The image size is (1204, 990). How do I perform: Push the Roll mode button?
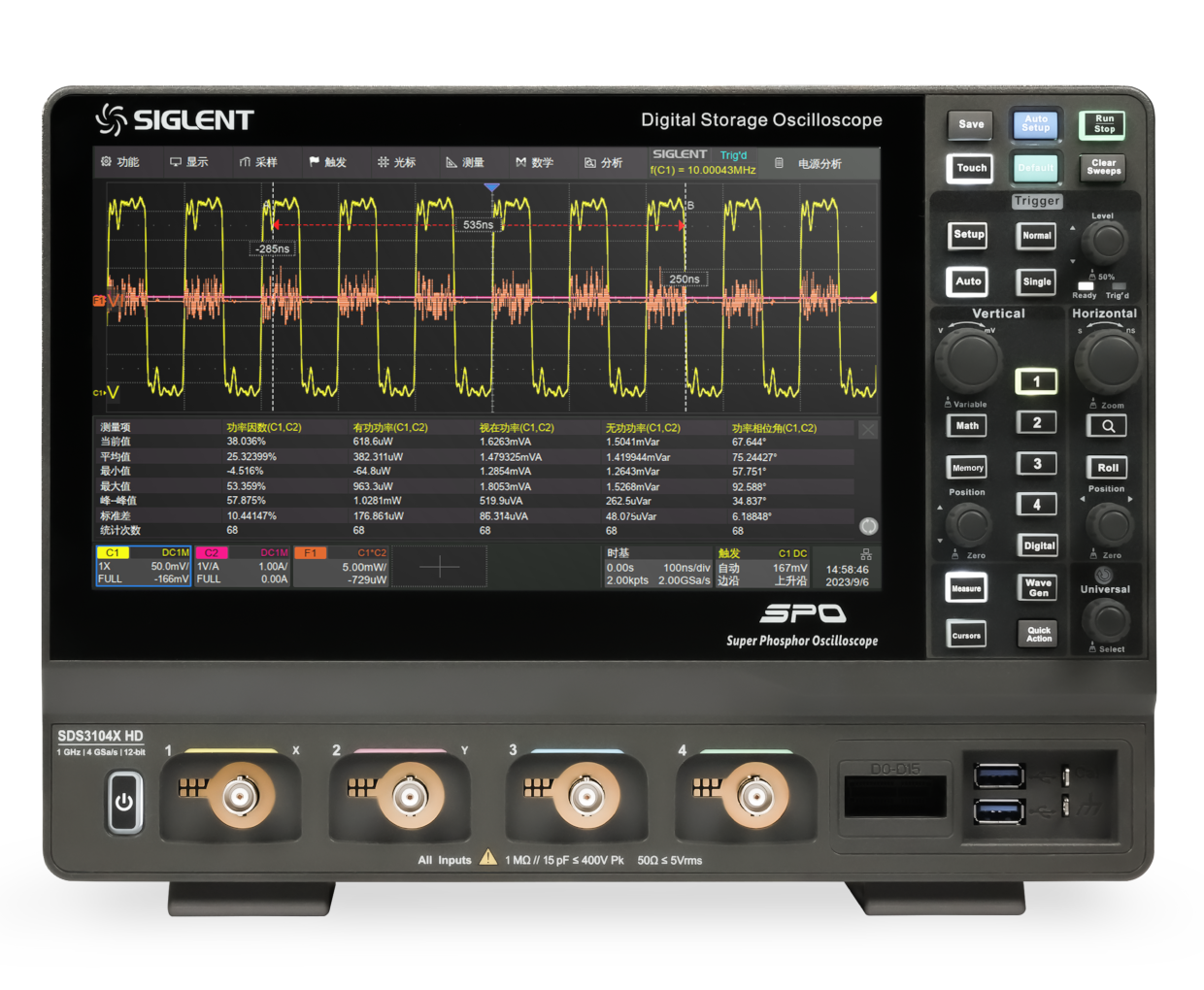(1107, 468)
